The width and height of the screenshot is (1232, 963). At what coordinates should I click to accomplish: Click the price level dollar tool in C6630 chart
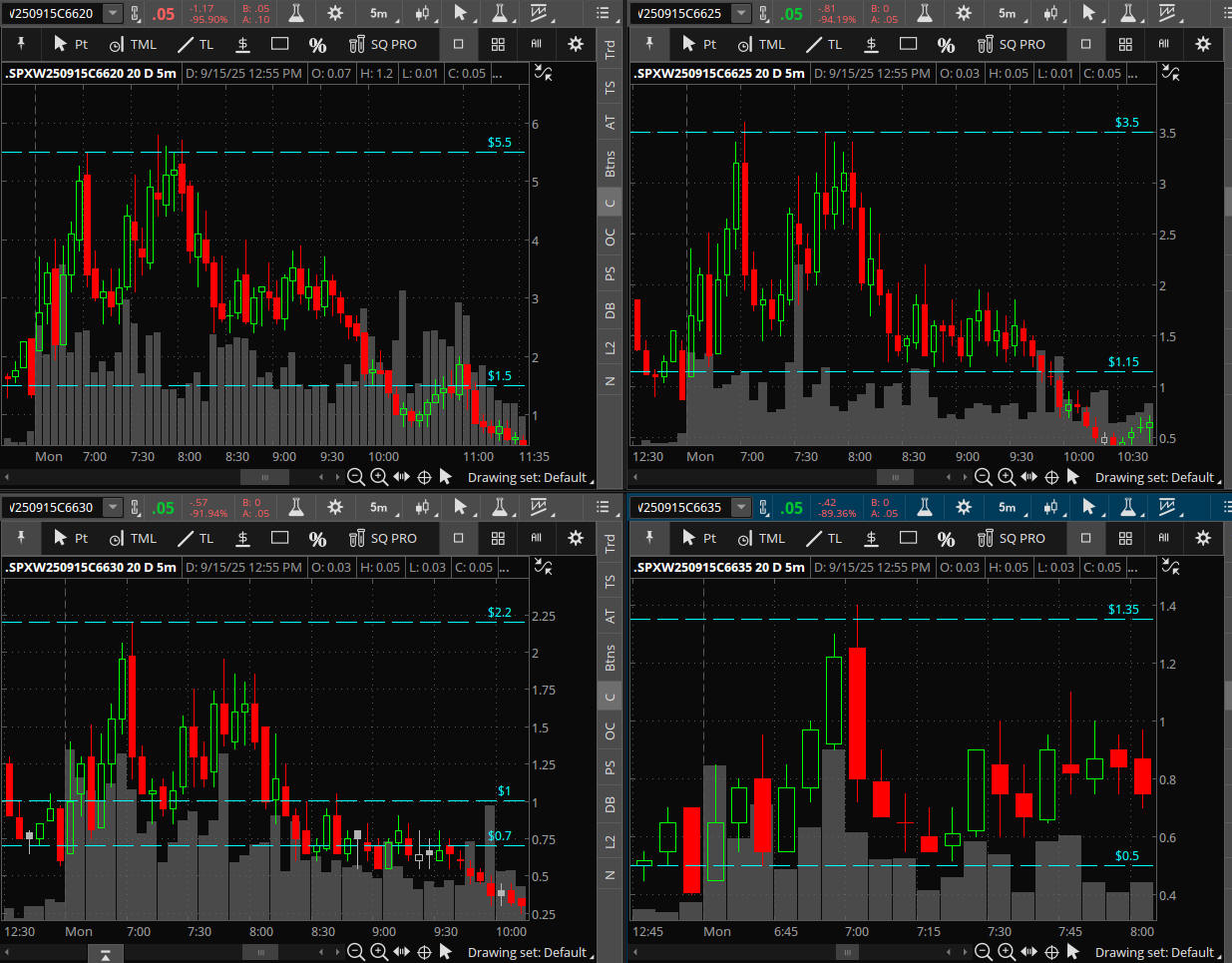(242, 538)
